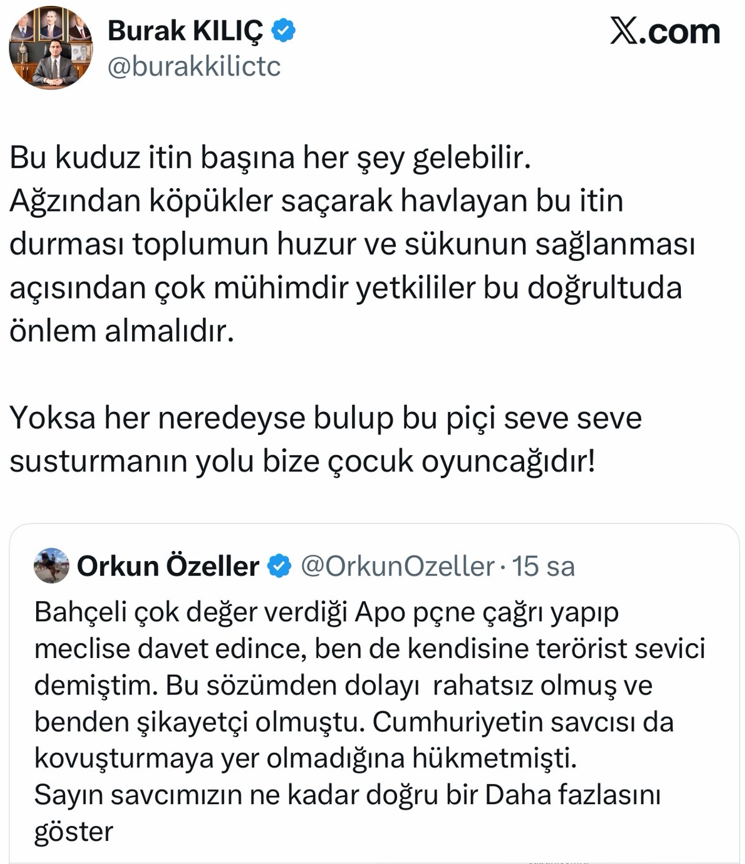745x864 pixels.
Task: Click the Orkun Özeller name
Action: [167, 567]
